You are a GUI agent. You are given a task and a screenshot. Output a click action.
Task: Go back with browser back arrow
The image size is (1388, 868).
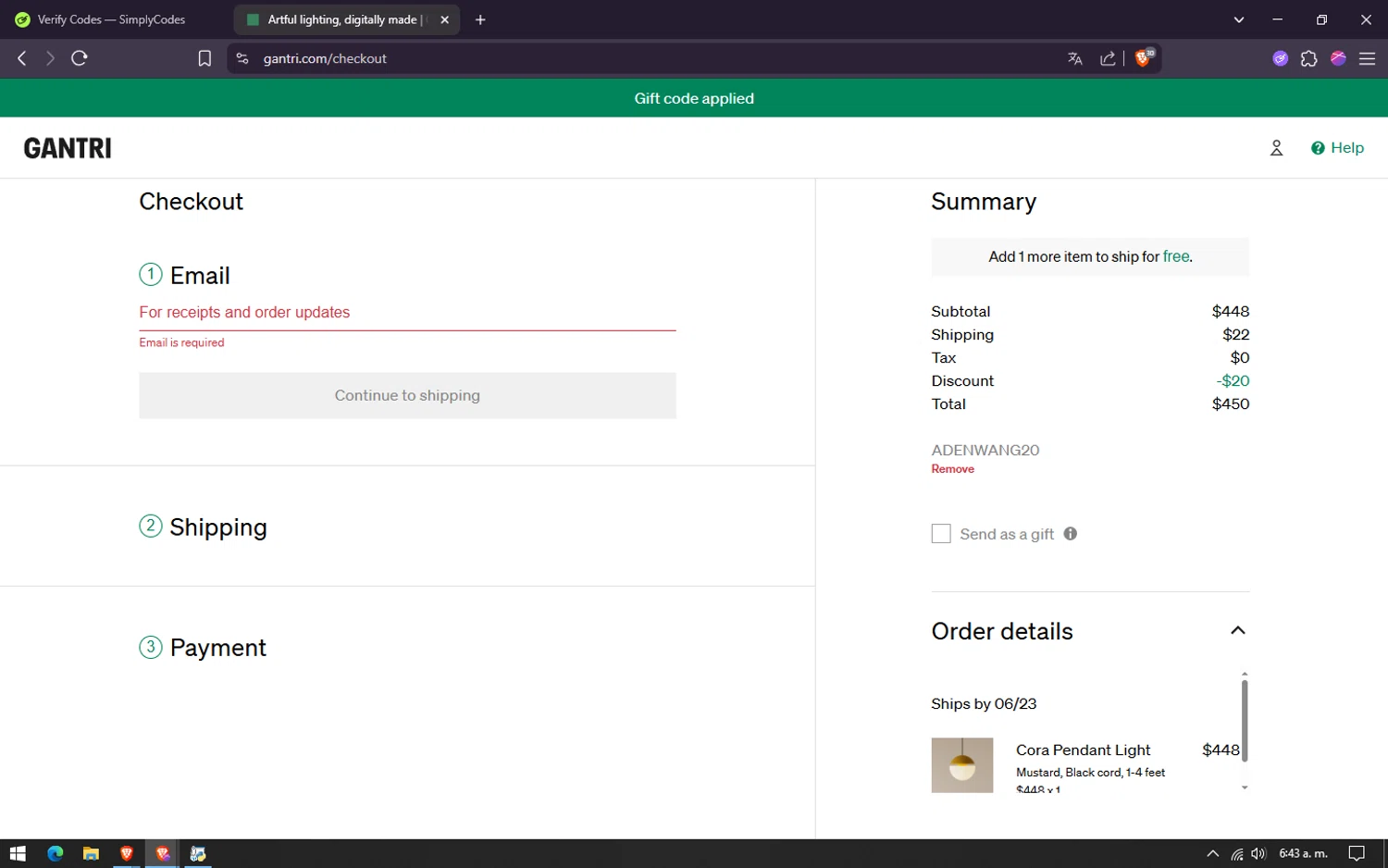click(x=22, y=58)
